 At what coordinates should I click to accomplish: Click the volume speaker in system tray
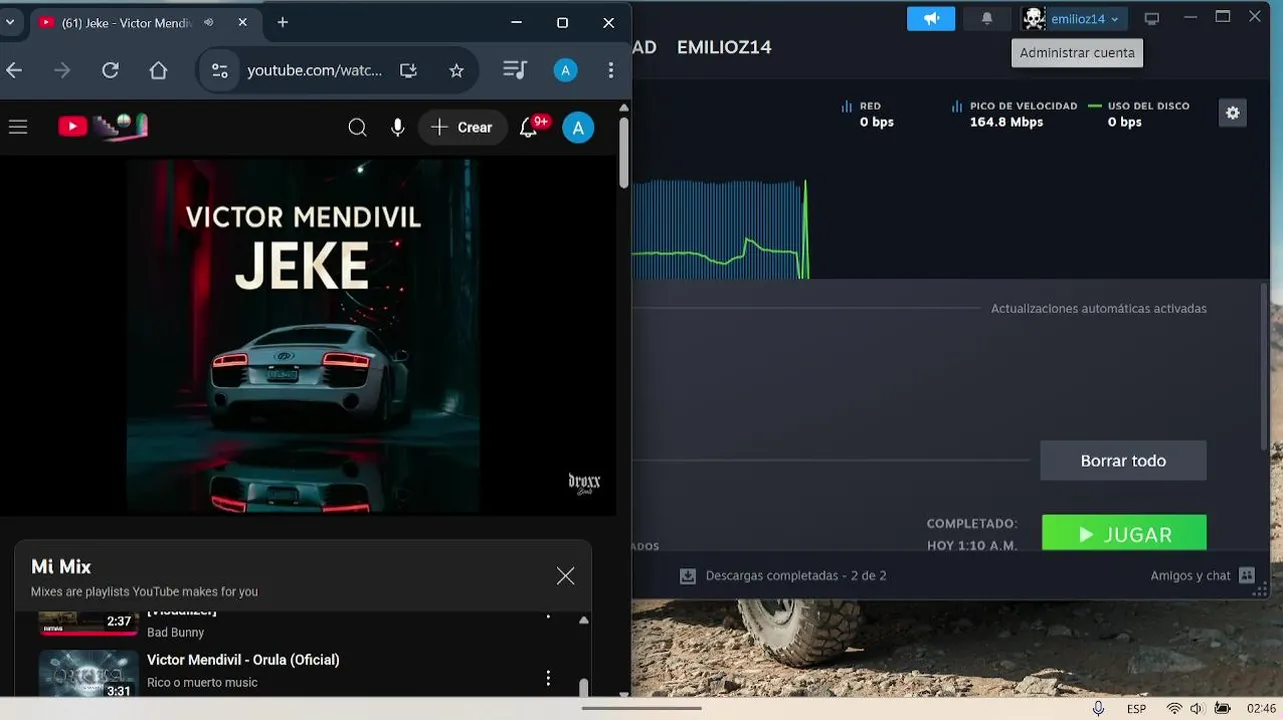pyautogui.click(x=1196, y=708)
